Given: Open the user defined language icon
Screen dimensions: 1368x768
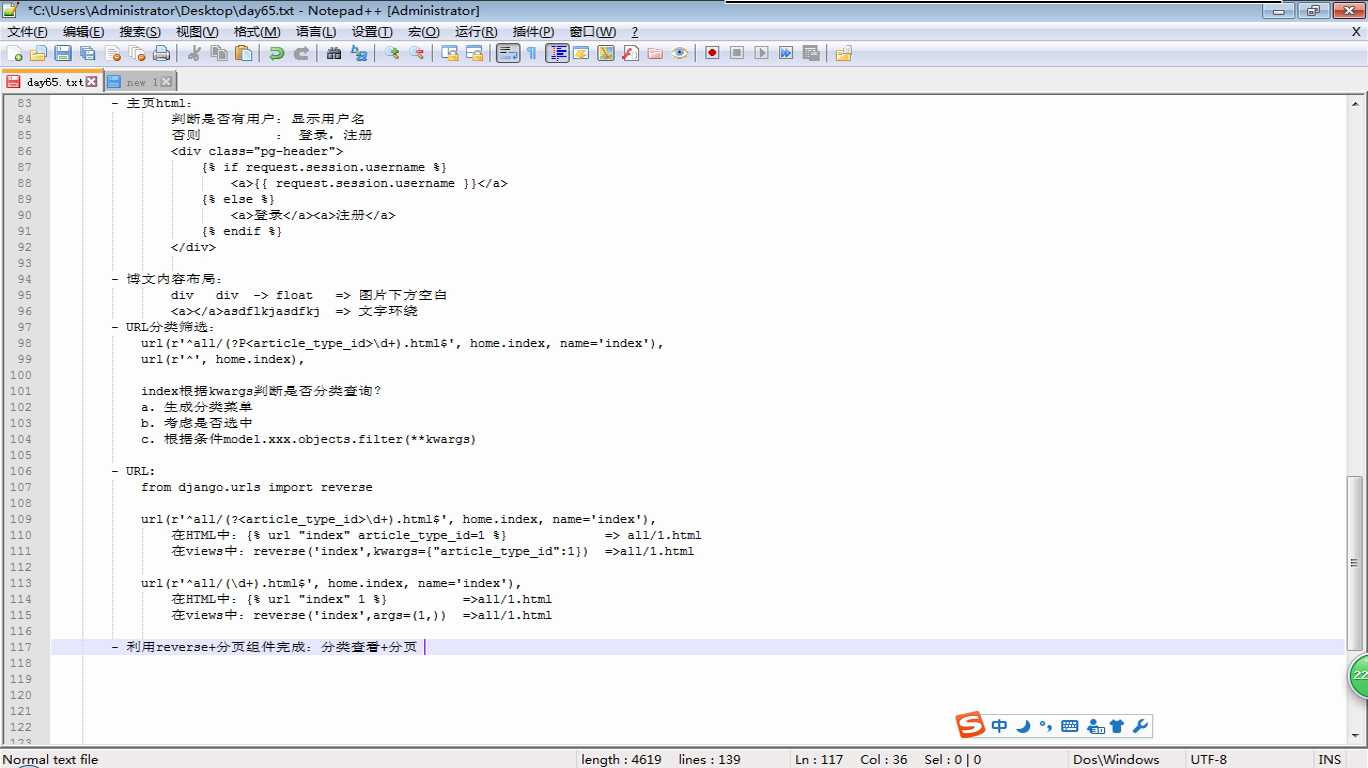Looking at the screenshot, I should coord(581,53).
